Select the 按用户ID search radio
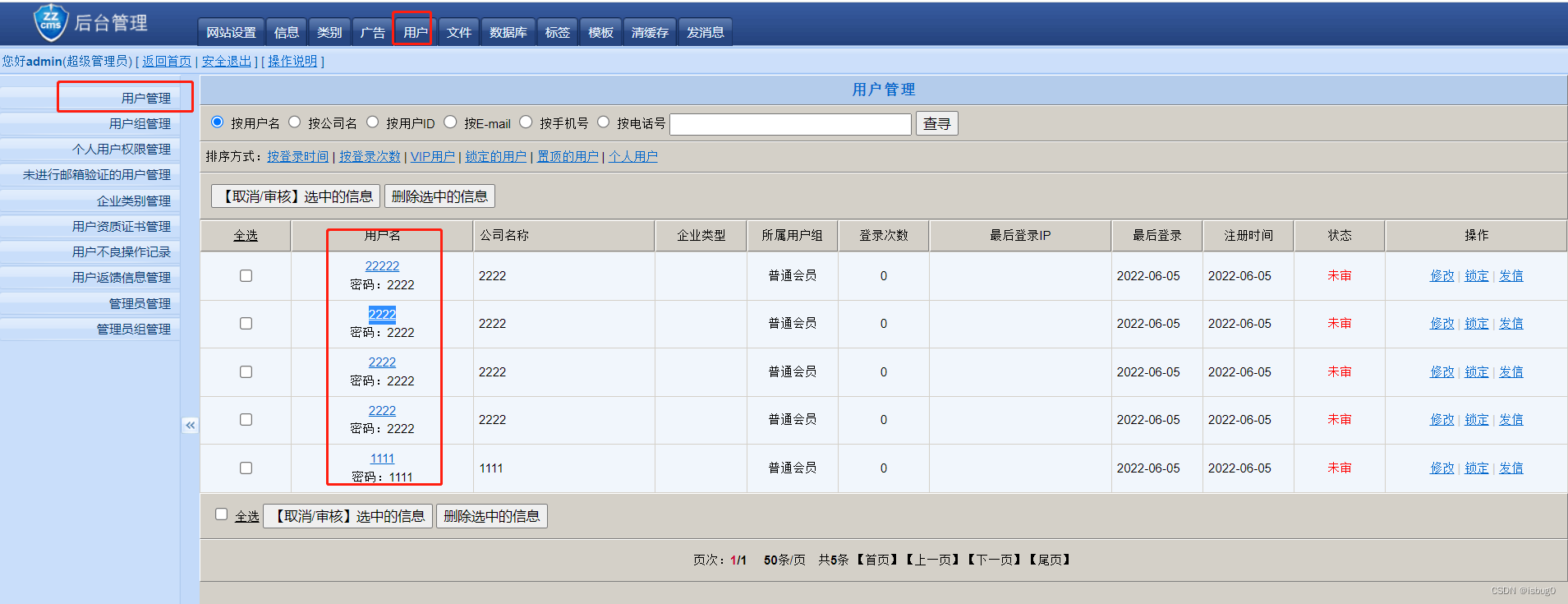 pos(373,122)
